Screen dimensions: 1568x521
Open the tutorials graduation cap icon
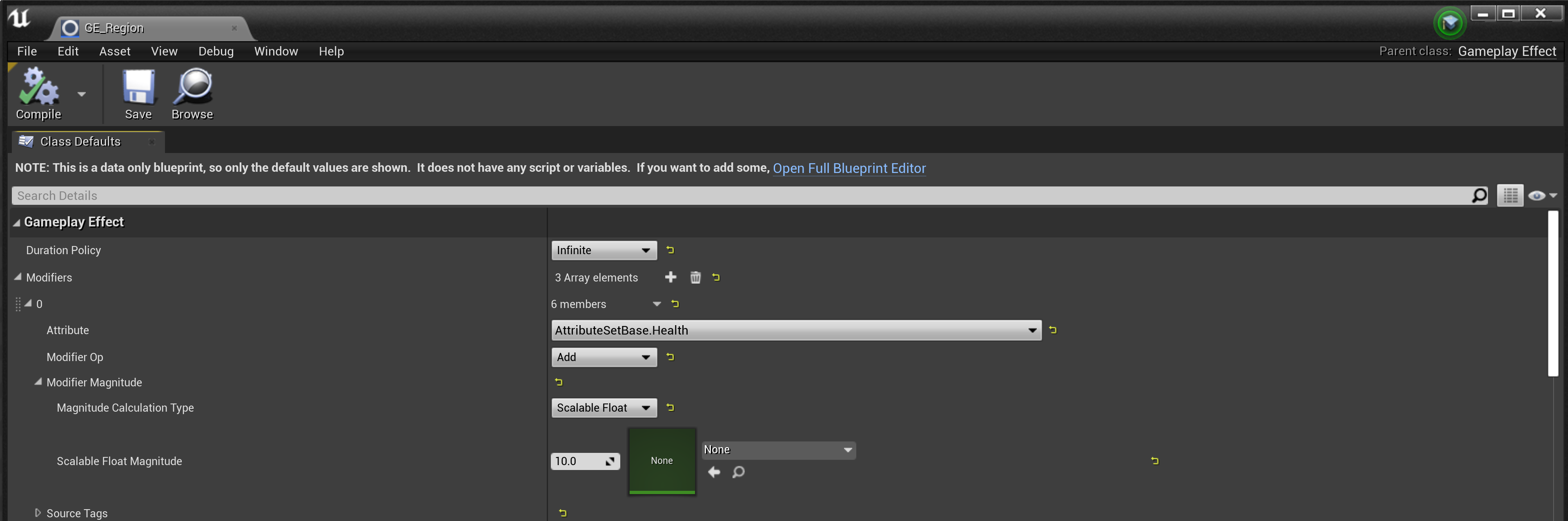(x=1449, y=23)
